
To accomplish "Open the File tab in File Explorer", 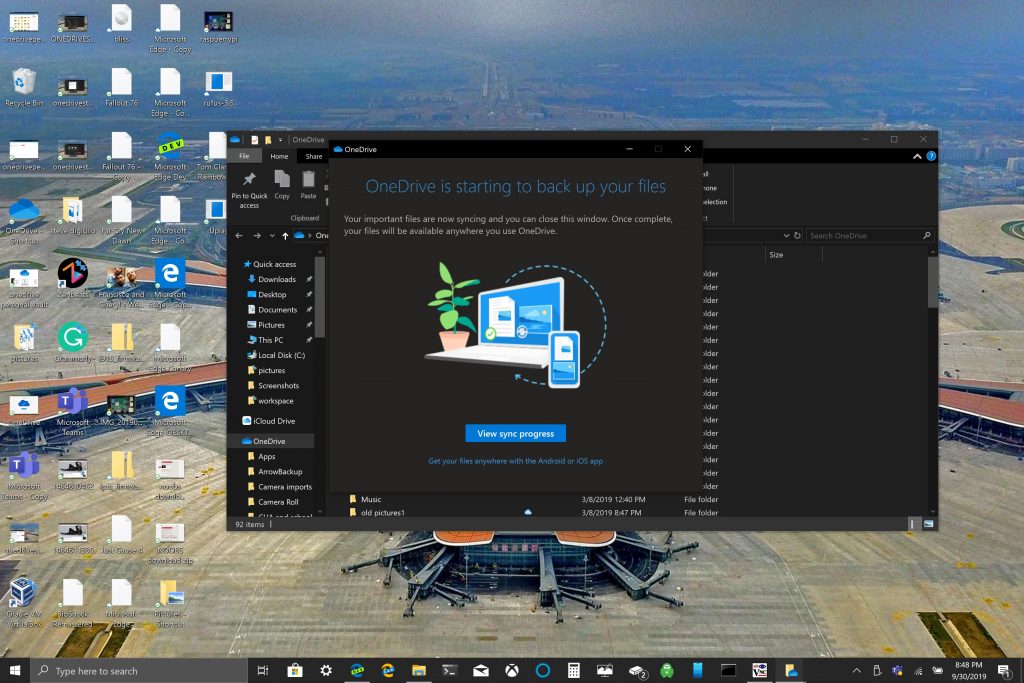I will click(x=244, y=156).
